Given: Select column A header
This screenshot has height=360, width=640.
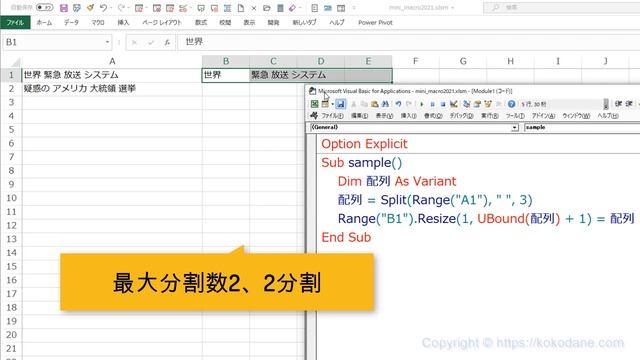Looking at the screenshot, I should click(112, 61).
